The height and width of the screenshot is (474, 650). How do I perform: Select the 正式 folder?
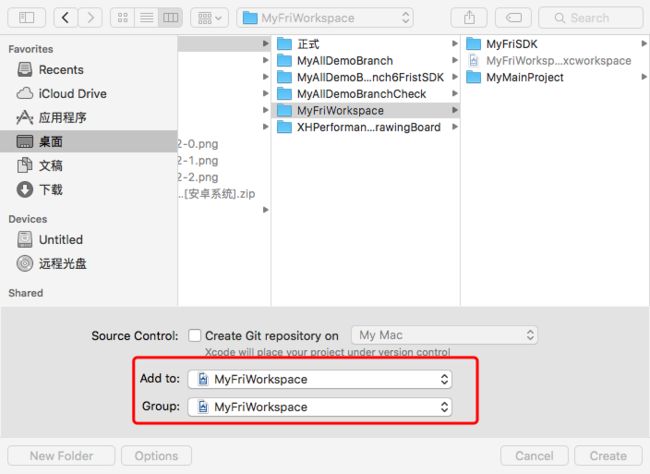[365, 44]
